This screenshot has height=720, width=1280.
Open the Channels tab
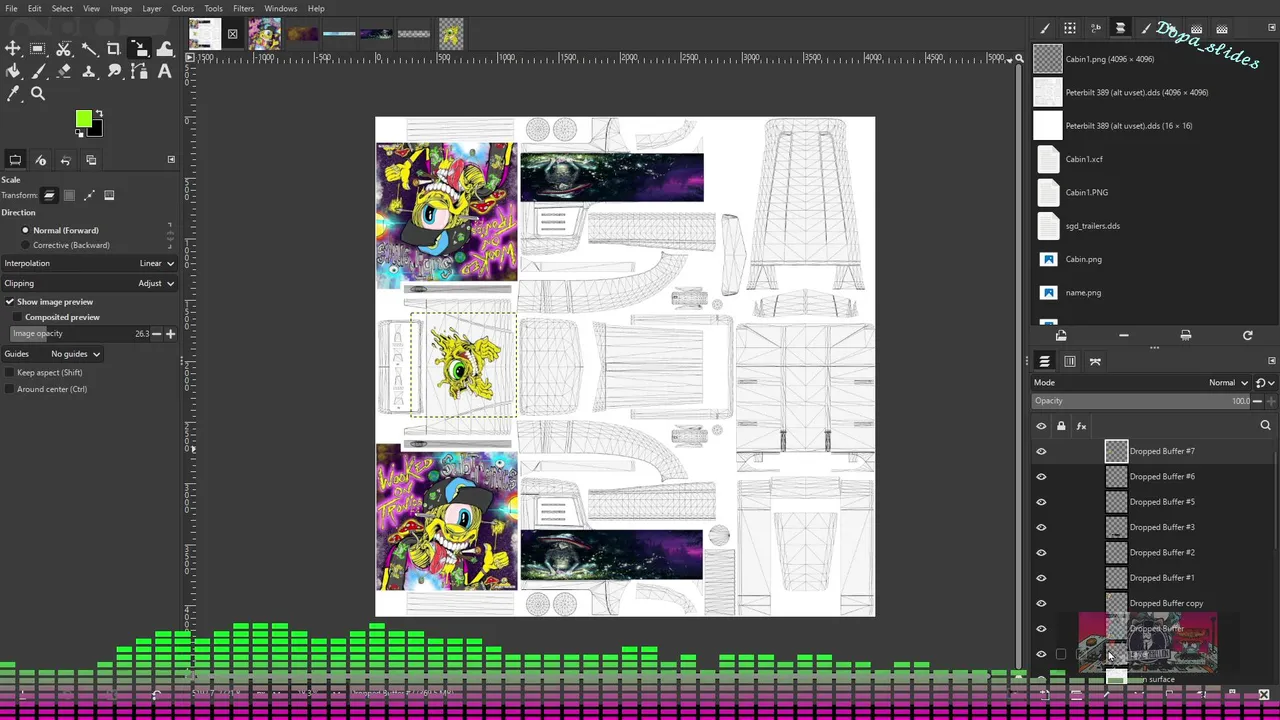1070,362
